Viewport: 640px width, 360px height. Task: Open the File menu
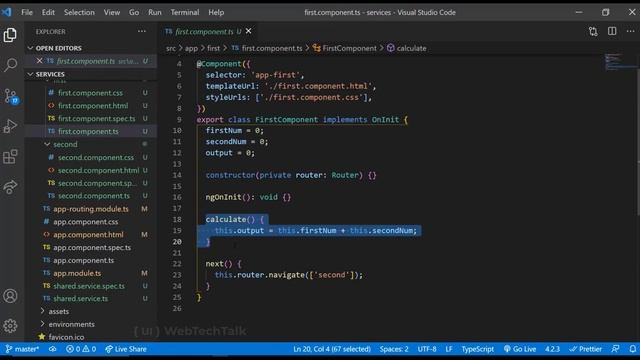(27, 12)
